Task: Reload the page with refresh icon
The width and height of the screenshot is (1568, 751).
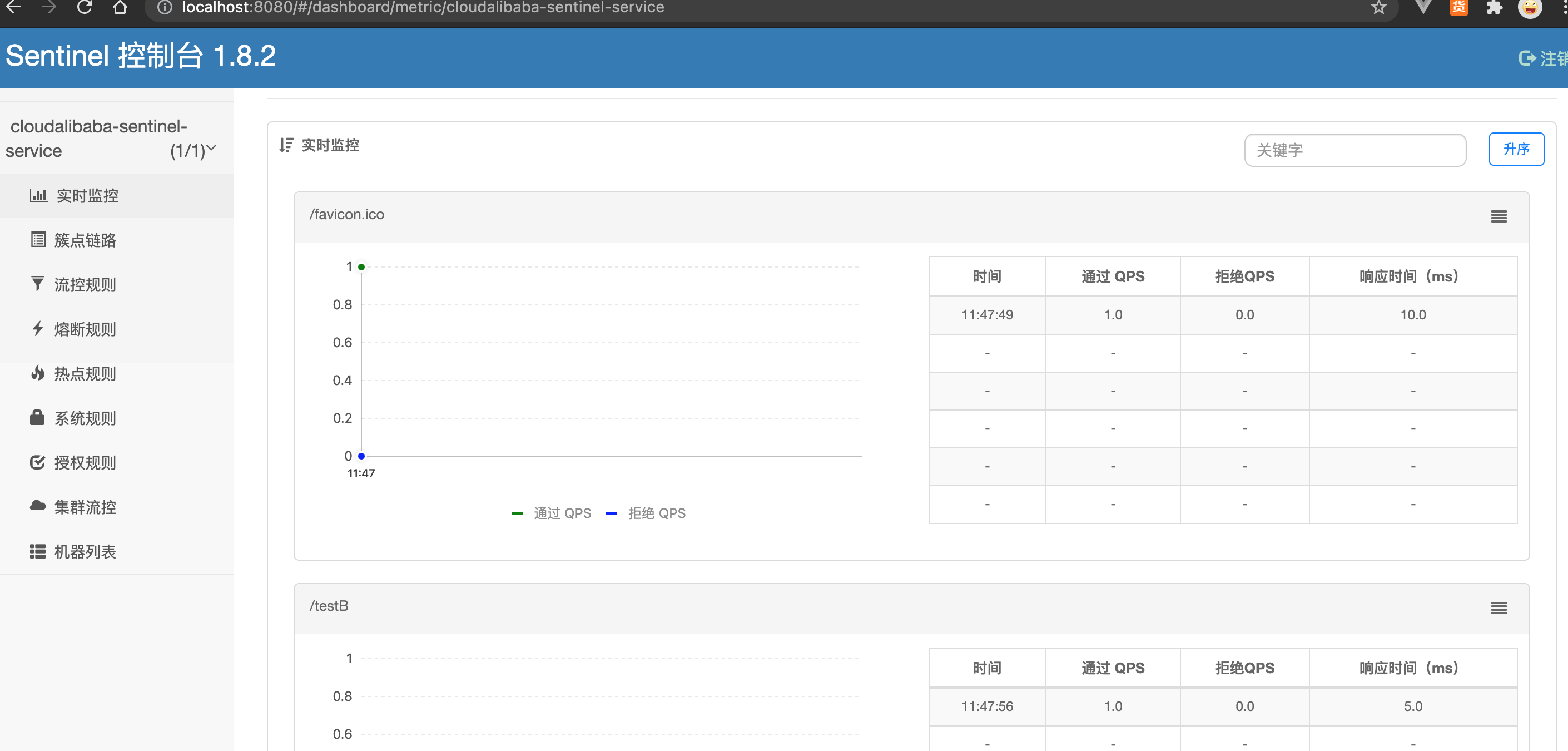Action: pos(85,7)
